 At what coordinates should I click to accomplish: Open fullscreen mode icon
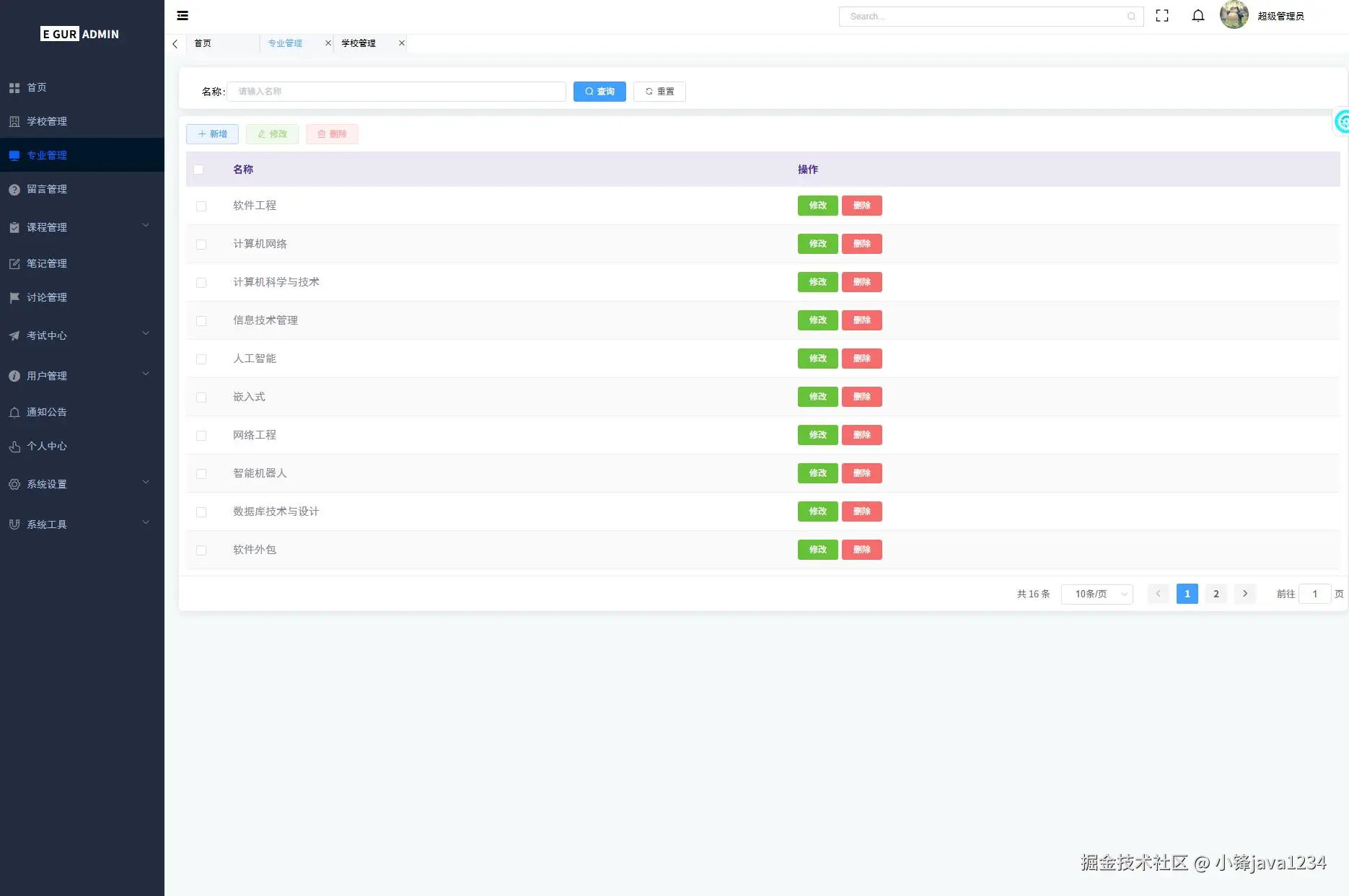point(1162,16)
